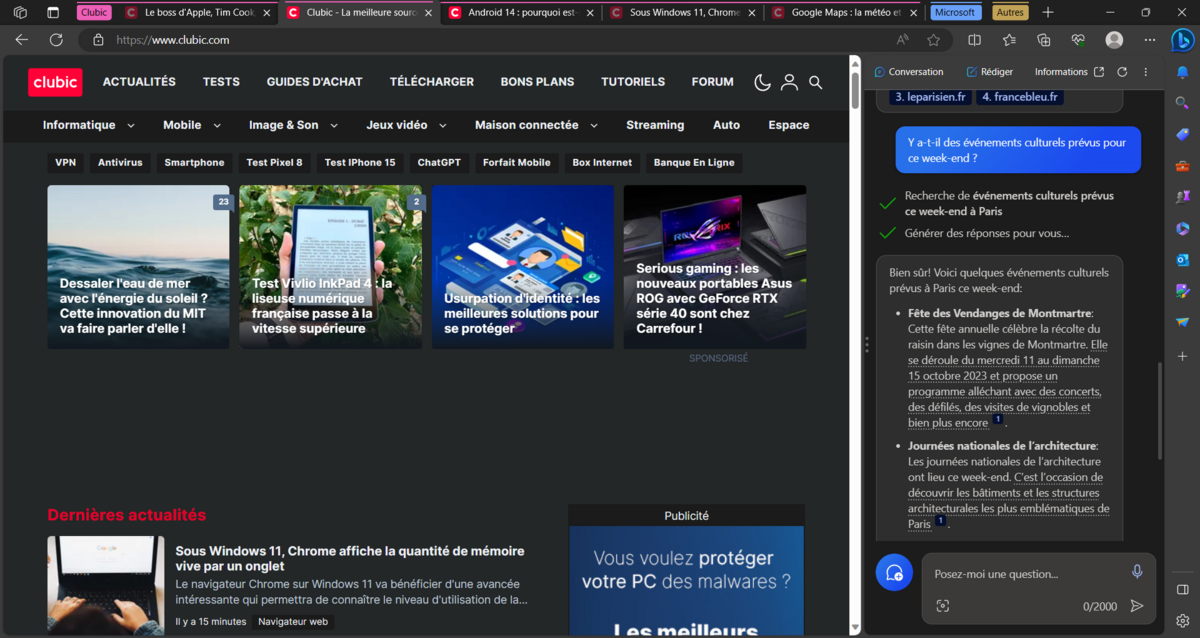Open sidebar settings gear icon
Image resolution: width=1200 pixels, height=638 pixels.
pos(1182,620)
